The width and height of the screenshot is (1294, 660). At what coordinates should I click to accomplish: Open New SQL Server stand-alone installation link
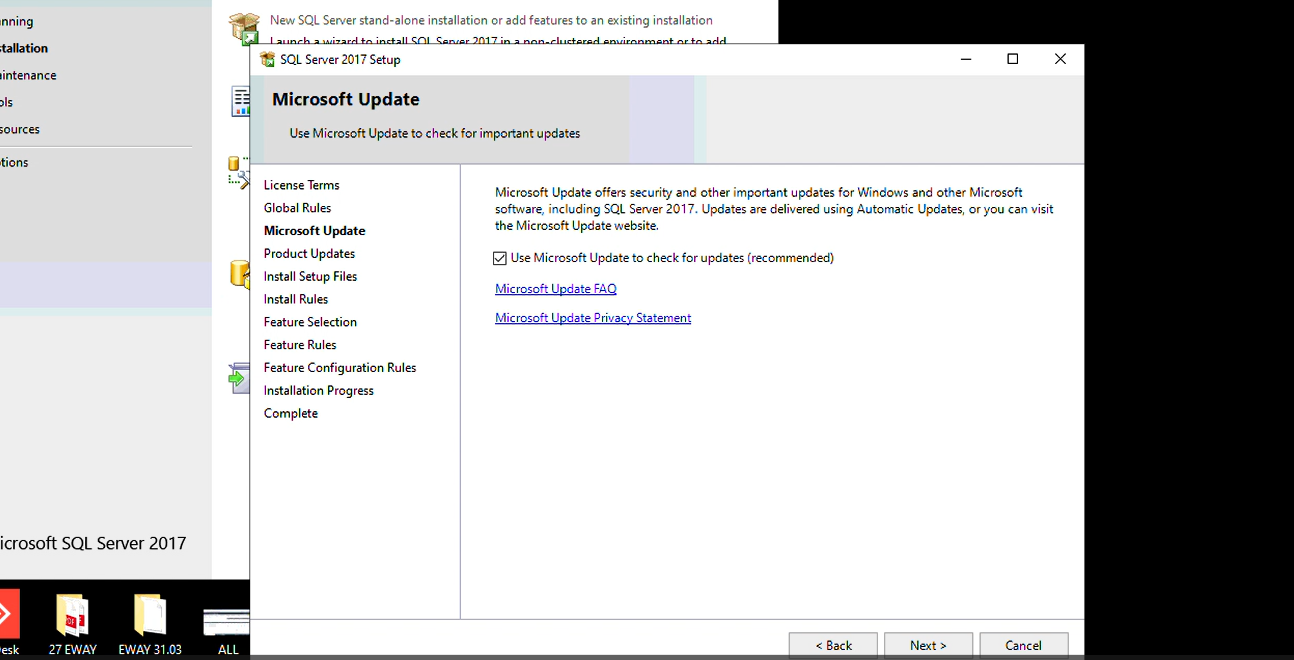[491, 20]
